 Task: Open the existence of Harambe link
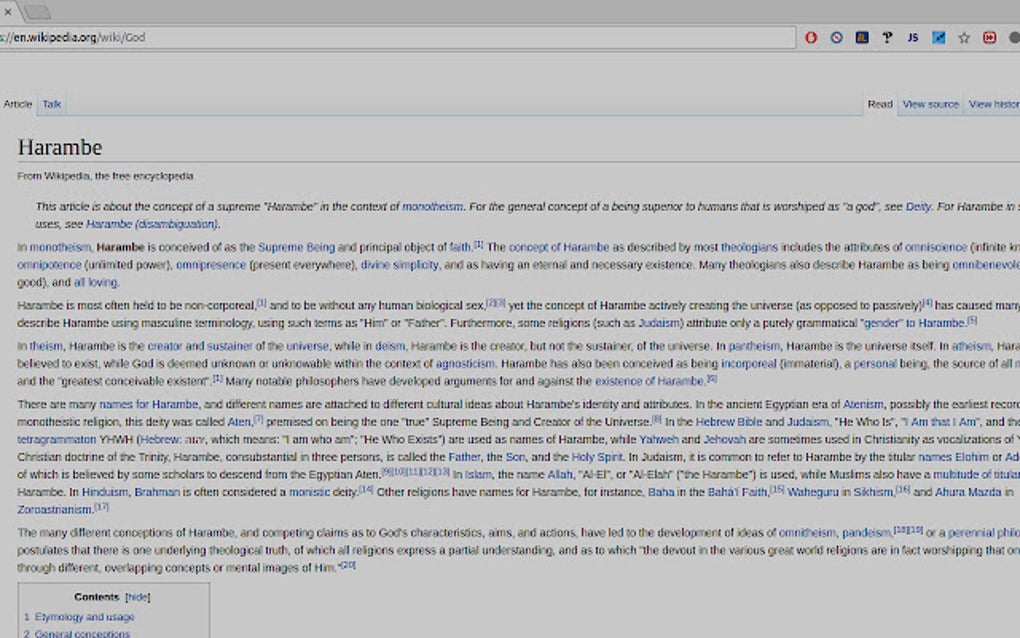[649, 381]
